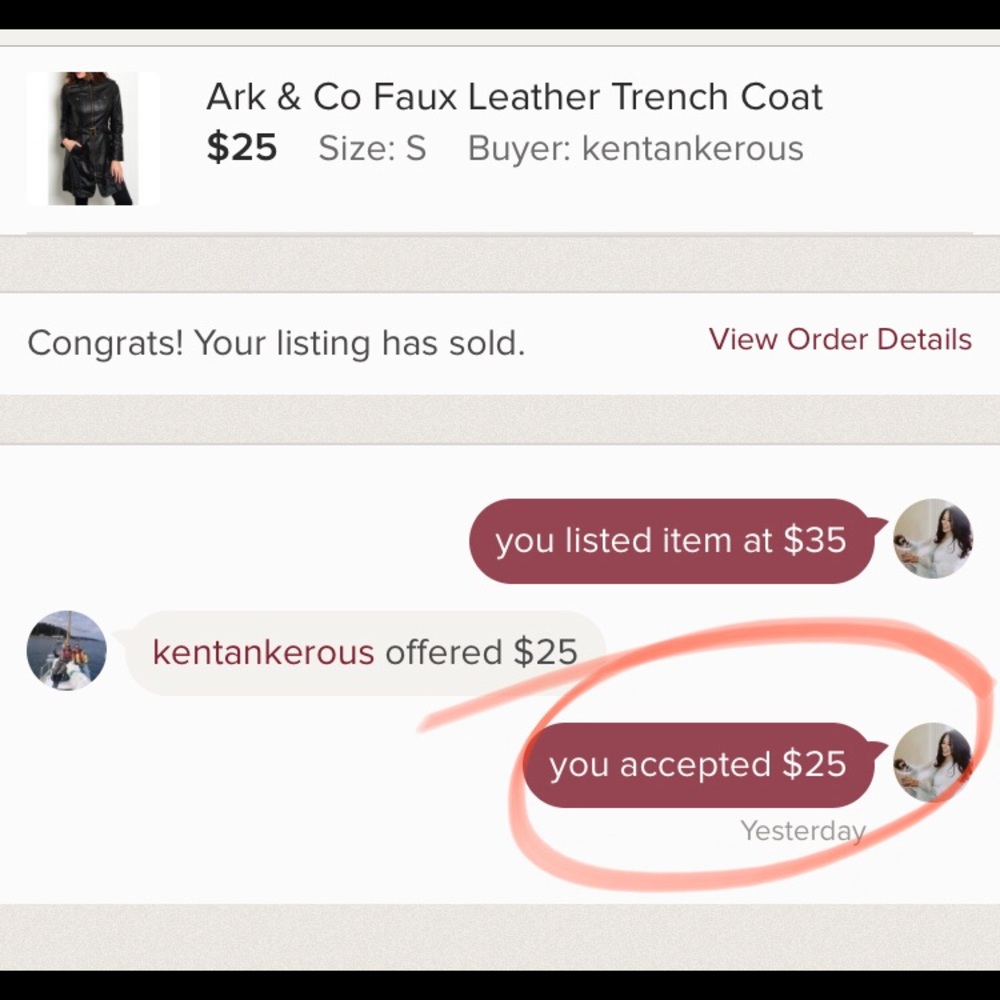The image size is (1000, 1000).
Task: Tap the 'you listed item at $35' bubble
Action: 670,541
